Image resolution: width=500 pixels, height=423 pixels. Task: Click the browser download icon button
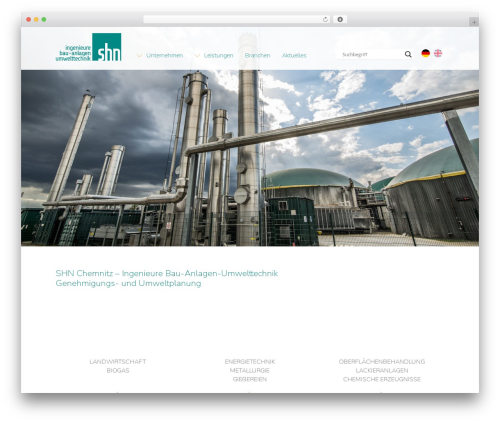coord(340,20)
